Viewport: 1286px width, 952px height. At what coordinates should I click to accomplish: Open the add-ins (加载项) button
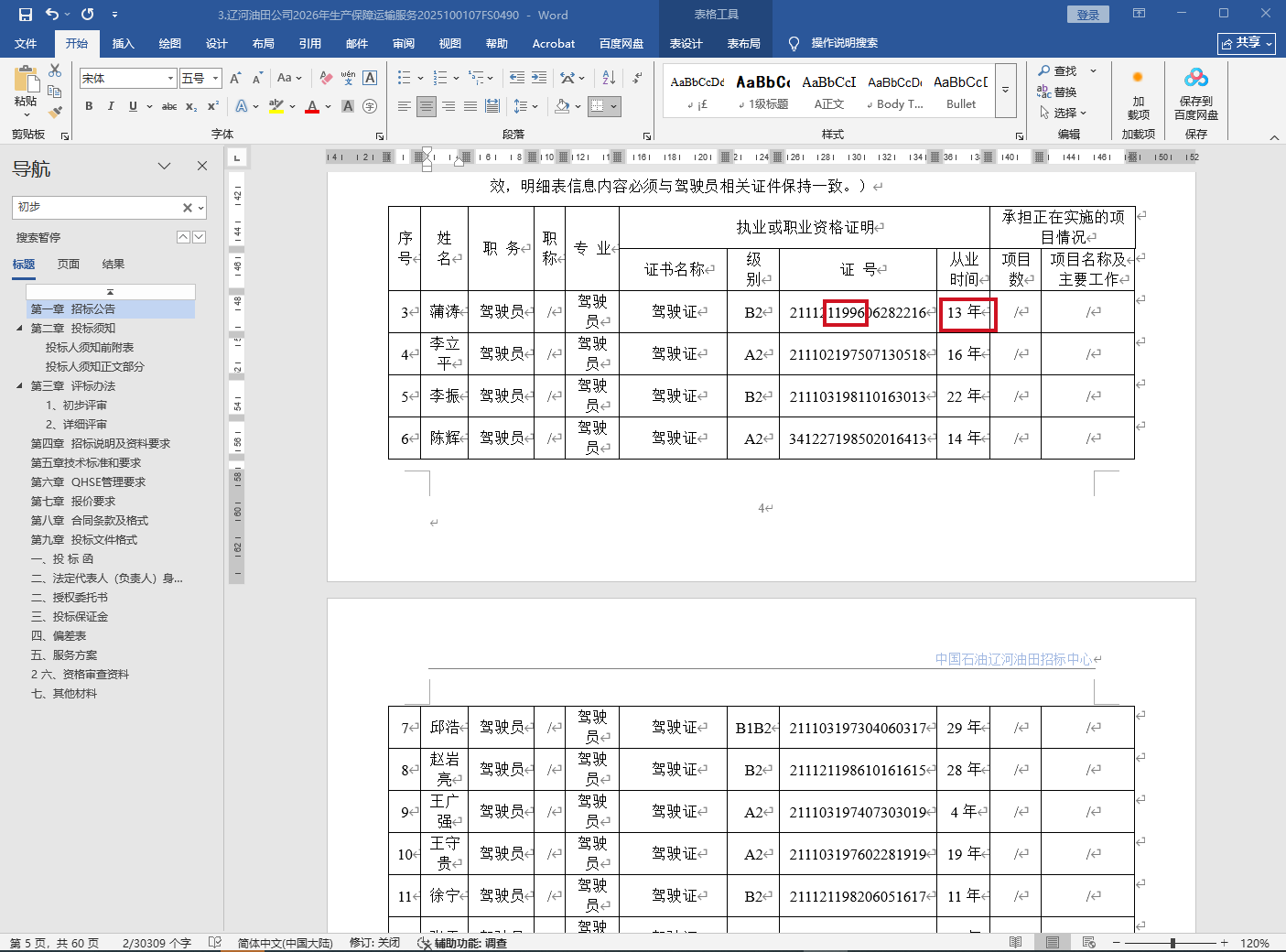coord(1138,95)
